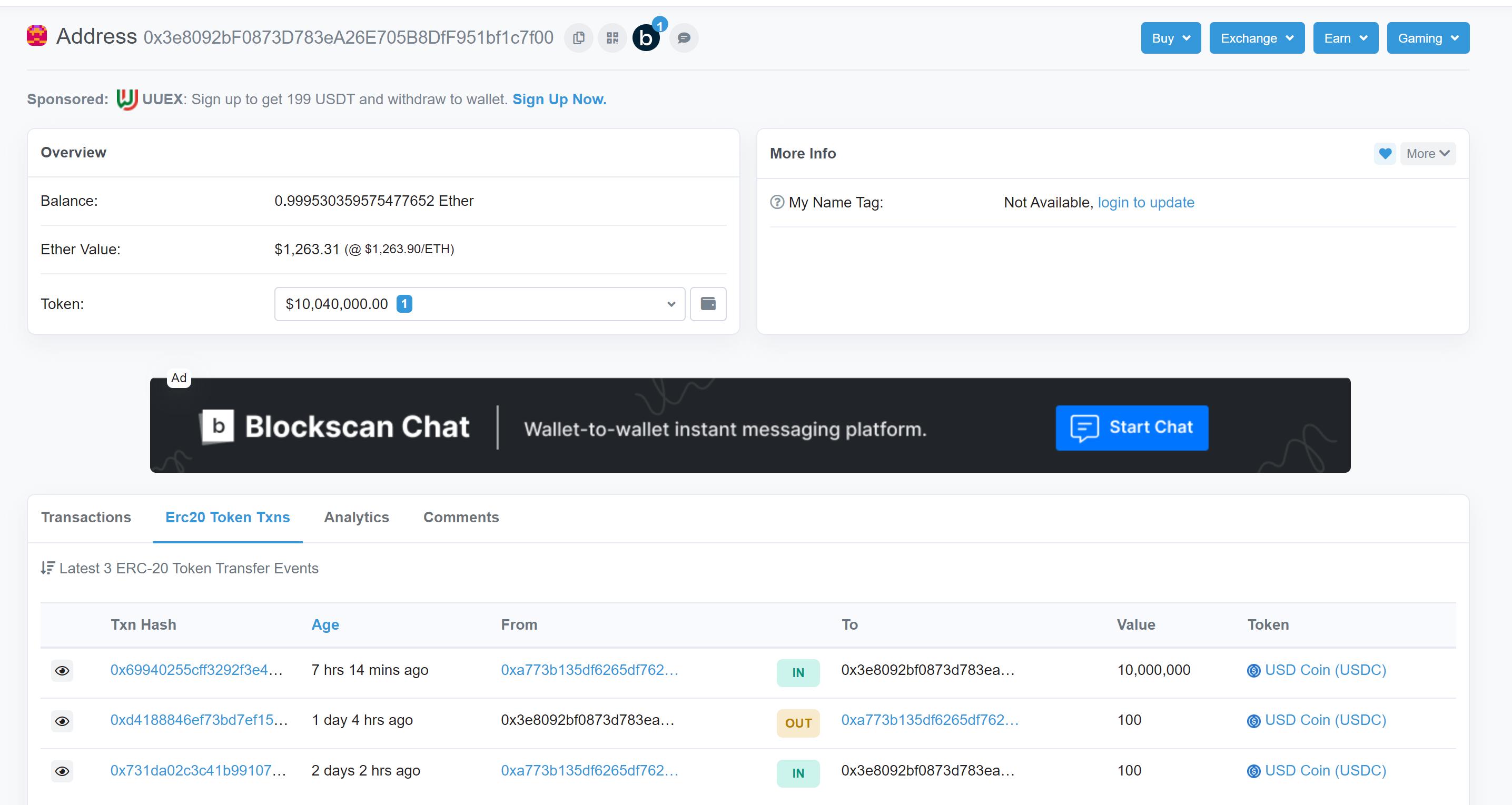1512x805 pixels.
Task: Open the Buy dropdown menu
Action: pos(1170,38)
